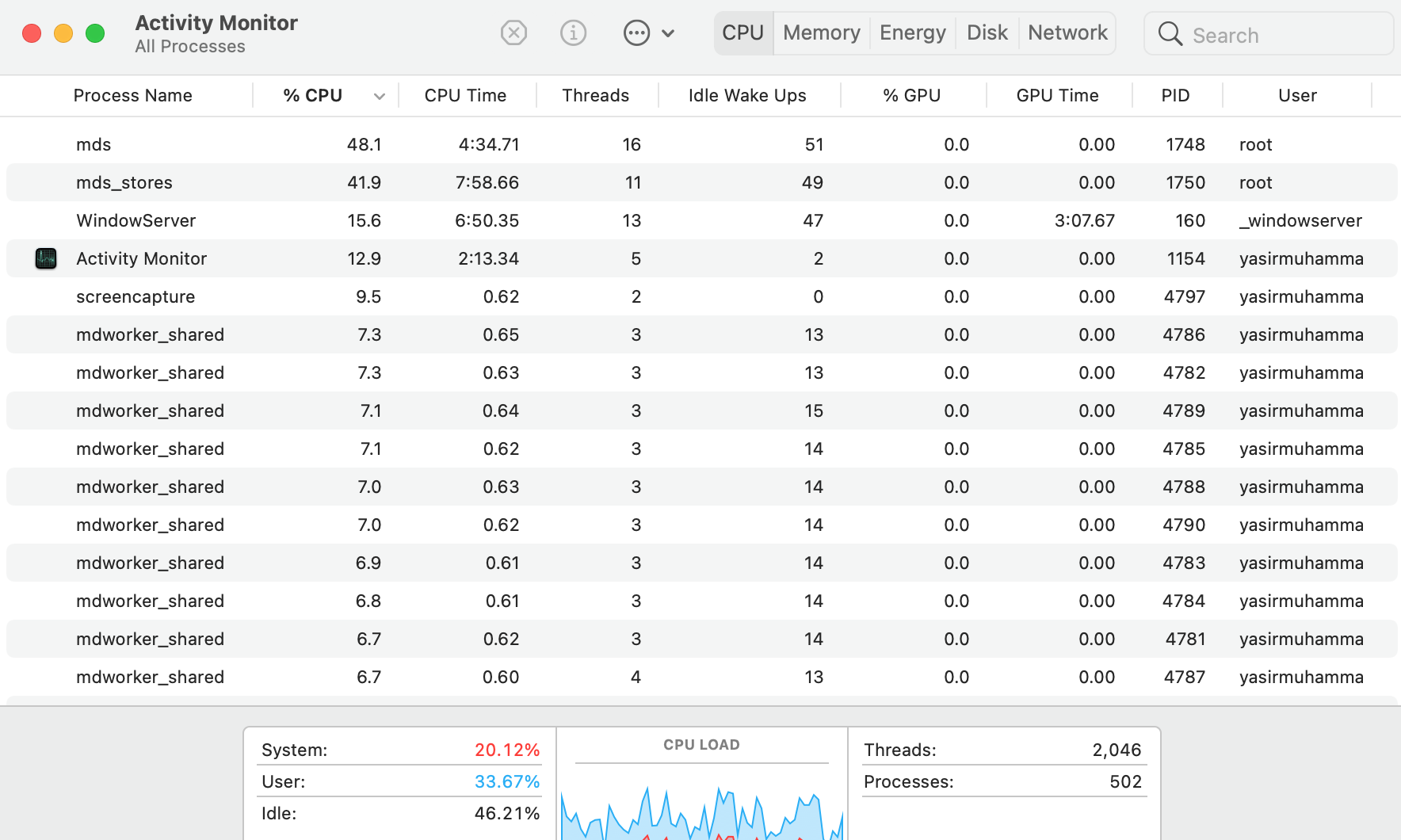The image size is (1401, 840).
Task: Select mdworker_shared with PID 4783
Action: (701, 563)
